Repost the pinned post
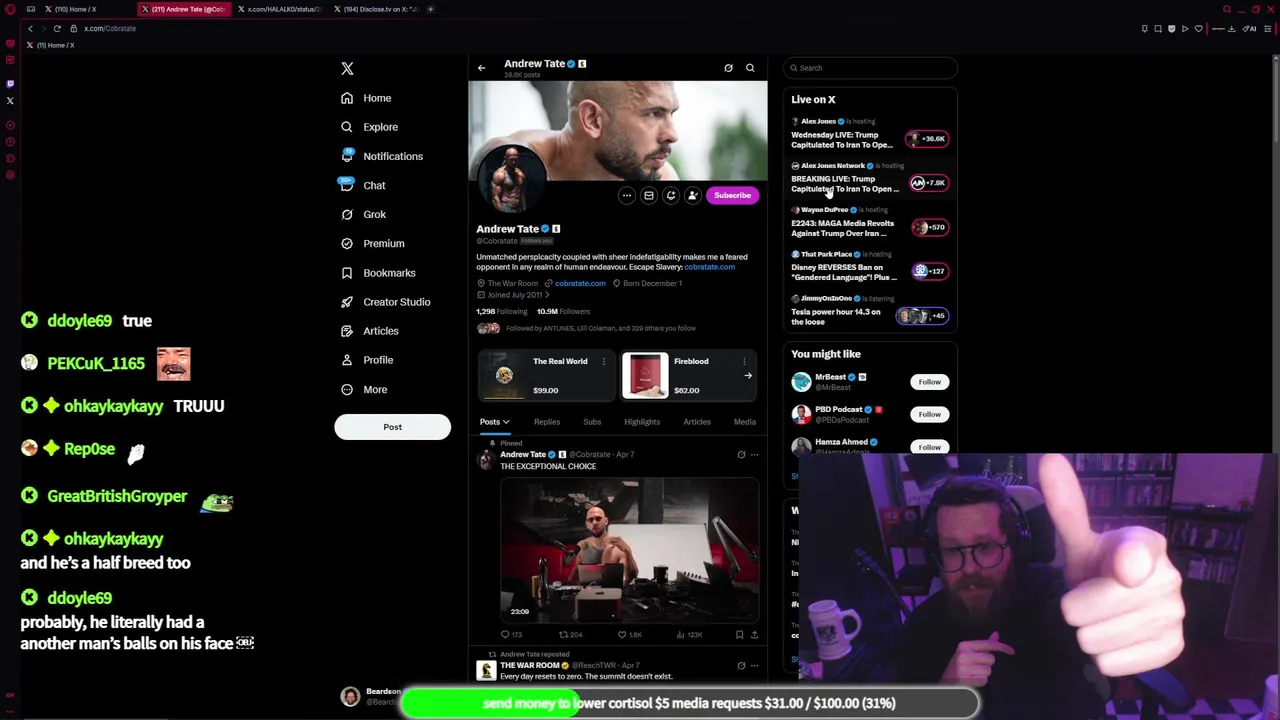 [x=569, y=635]
